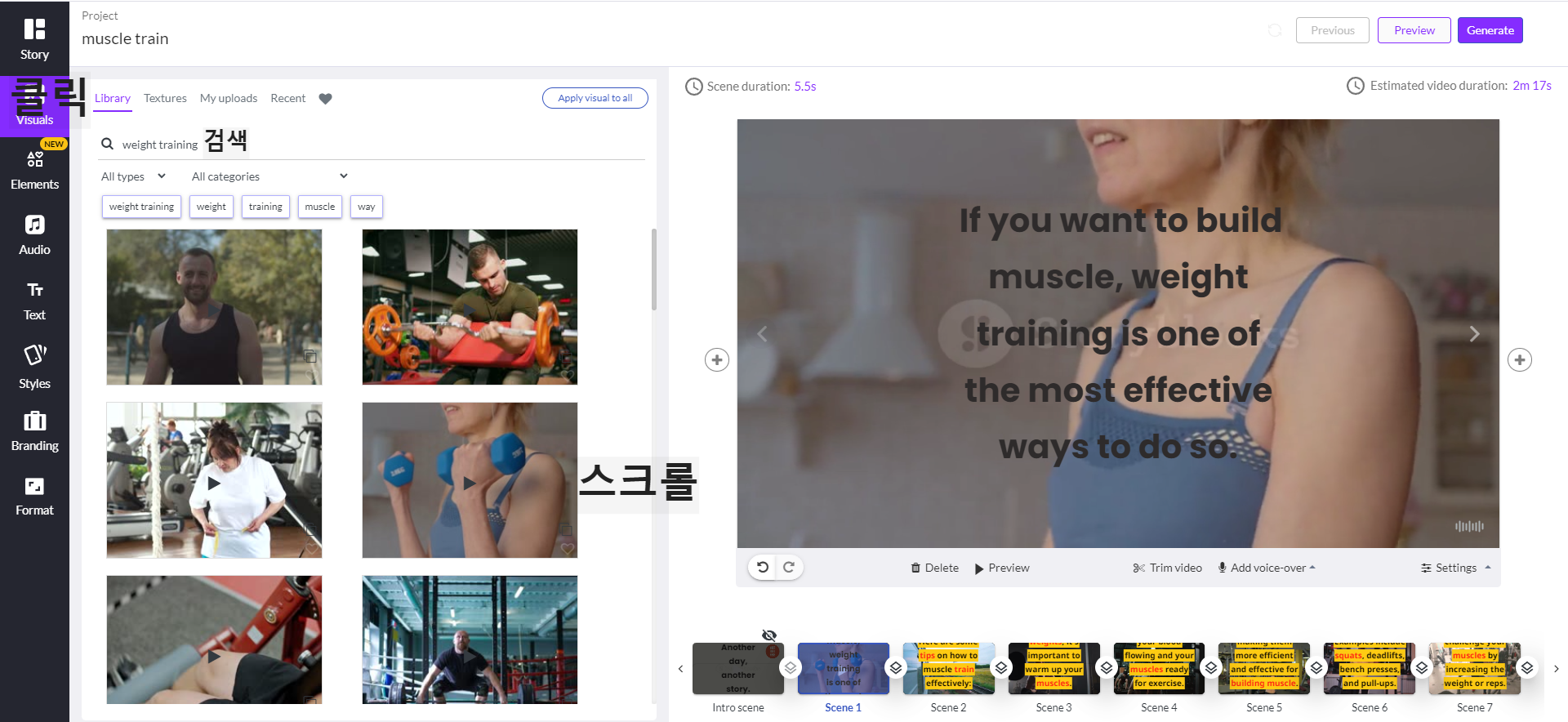
Task: Play scene Preview below the canvas
Action: coord(1002,568)
